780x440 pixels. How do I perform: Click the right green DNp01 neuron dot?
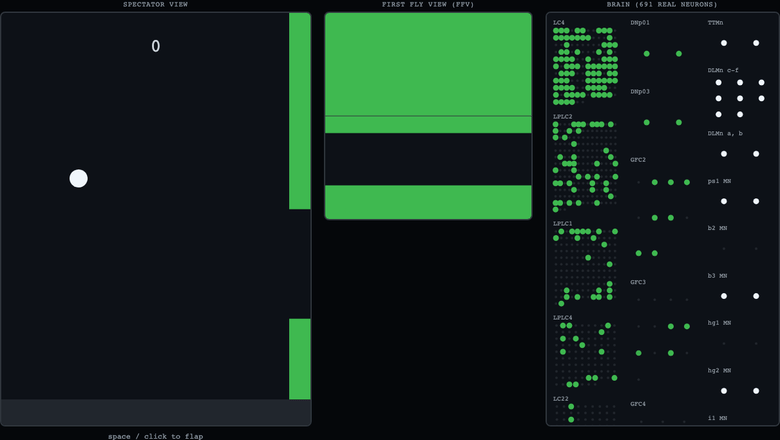[x=679, y=54]
